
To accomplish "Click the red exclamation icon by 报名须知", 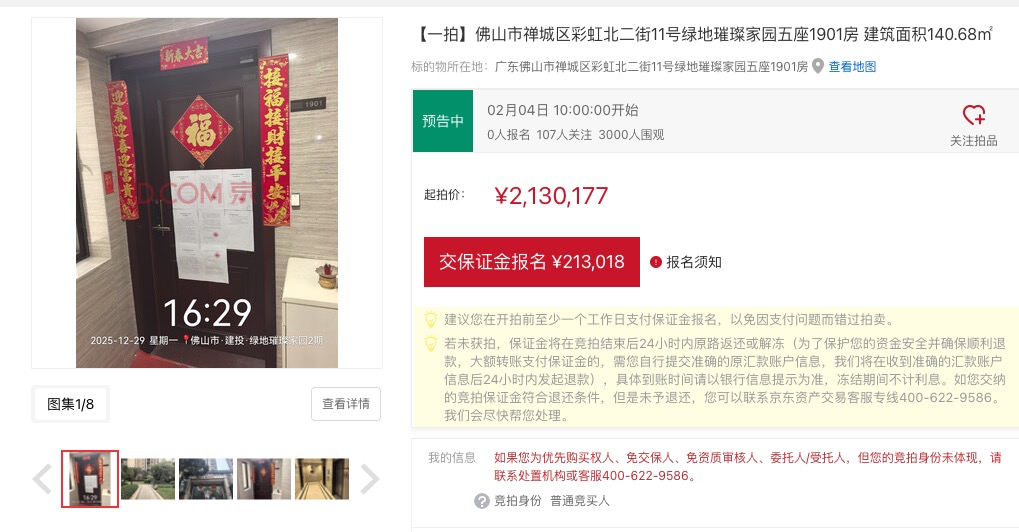I will point(656,262).
